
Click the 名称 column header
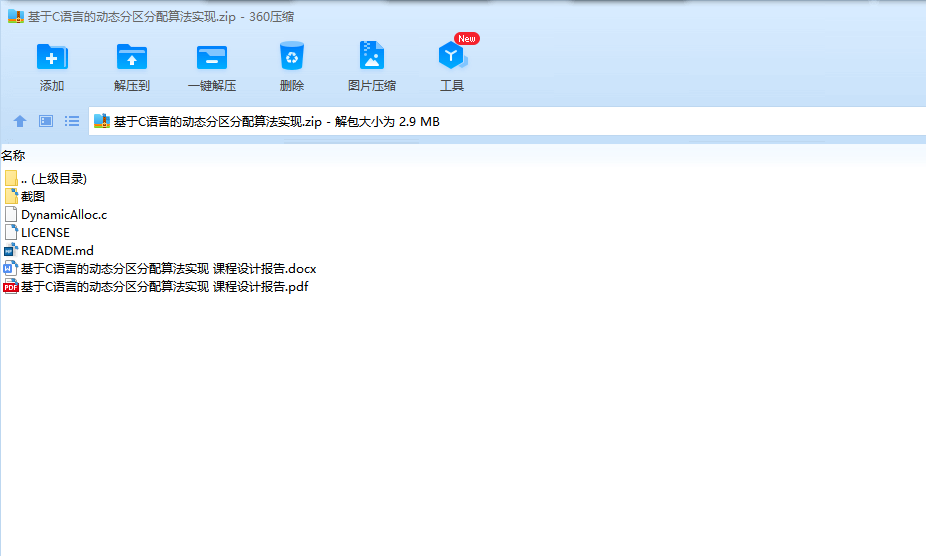(13, 155)
